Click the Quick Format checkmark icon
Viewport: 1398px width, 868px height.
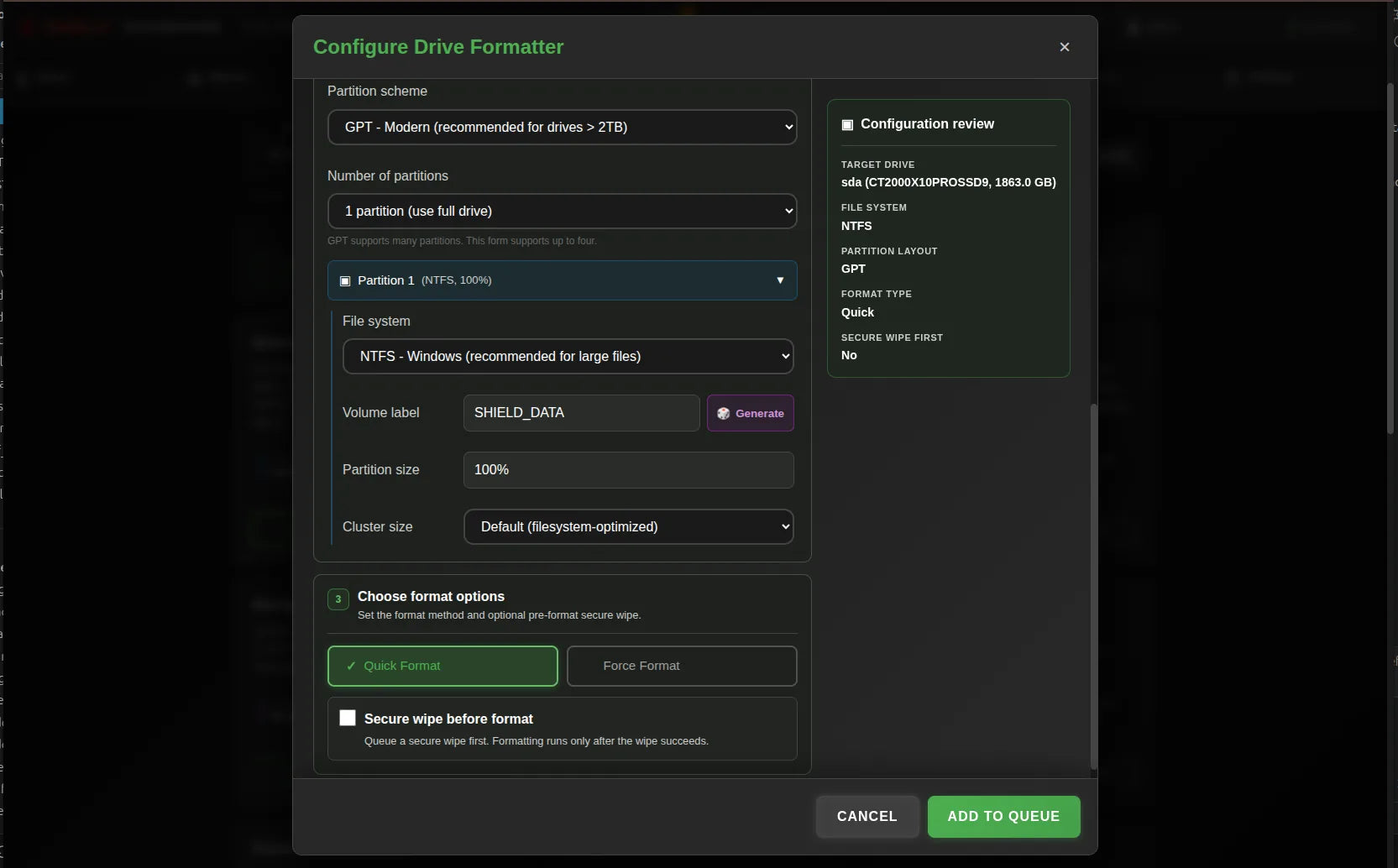tap(351, 666)
